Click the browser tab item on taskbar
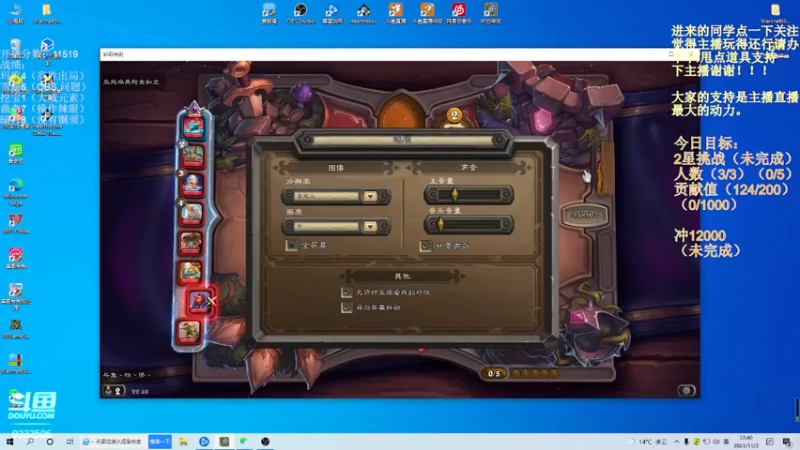The image size is (800, 450). 113,442
